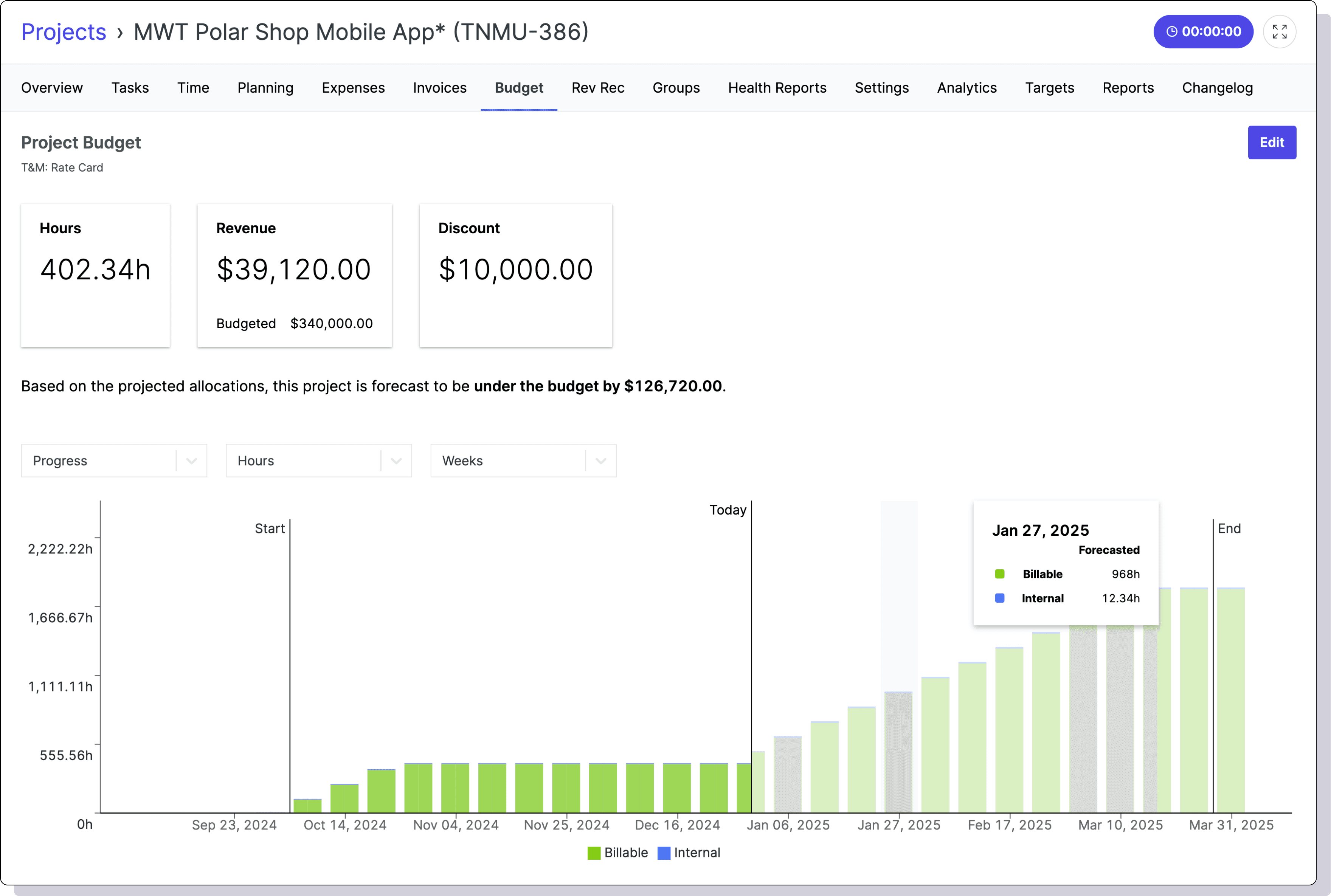Screen dimensions: 1331x896
Task: Enter fullscreen mode with the expand icon
Action: [x=1280, y=31]
